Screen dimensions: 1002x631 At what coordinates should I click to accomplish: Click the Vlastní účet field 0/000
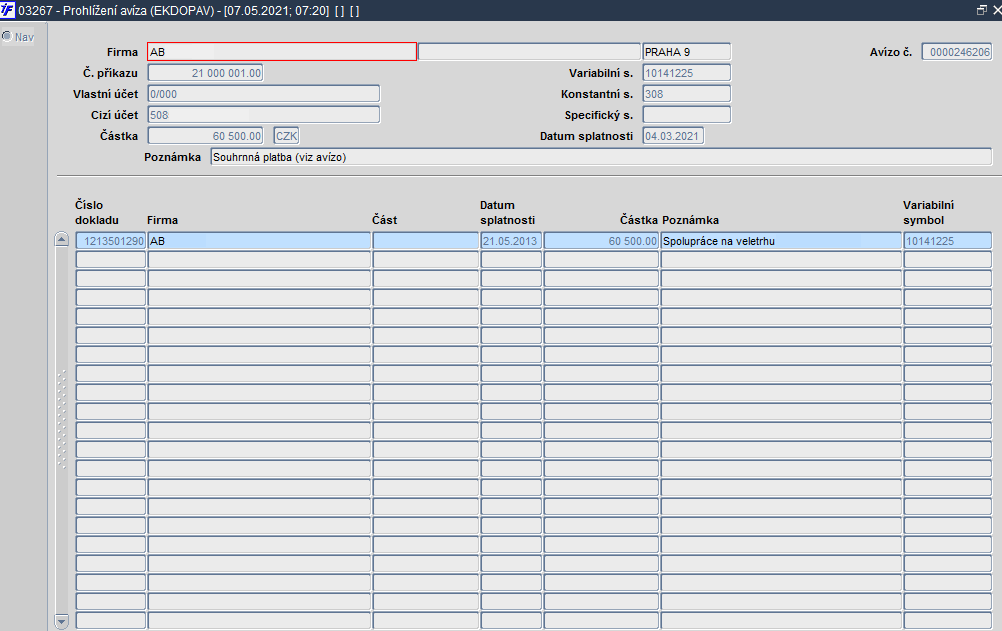point(264,94)
